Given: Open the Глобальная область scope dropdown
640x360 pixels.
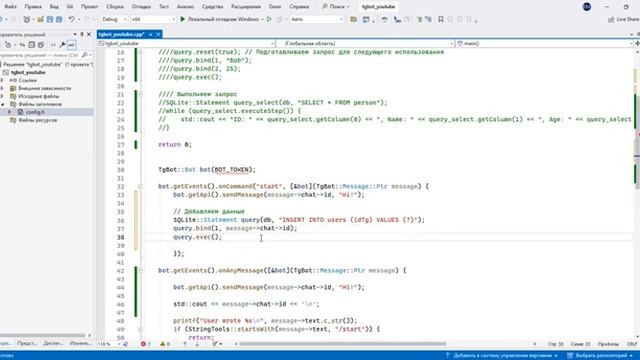Looking at the screenshot, I should [x=365, y=43].
